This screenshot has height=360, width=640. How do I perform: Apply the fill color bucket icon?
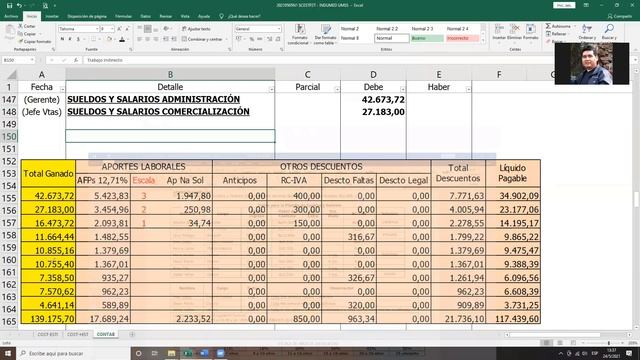click(x=109, y=40)
